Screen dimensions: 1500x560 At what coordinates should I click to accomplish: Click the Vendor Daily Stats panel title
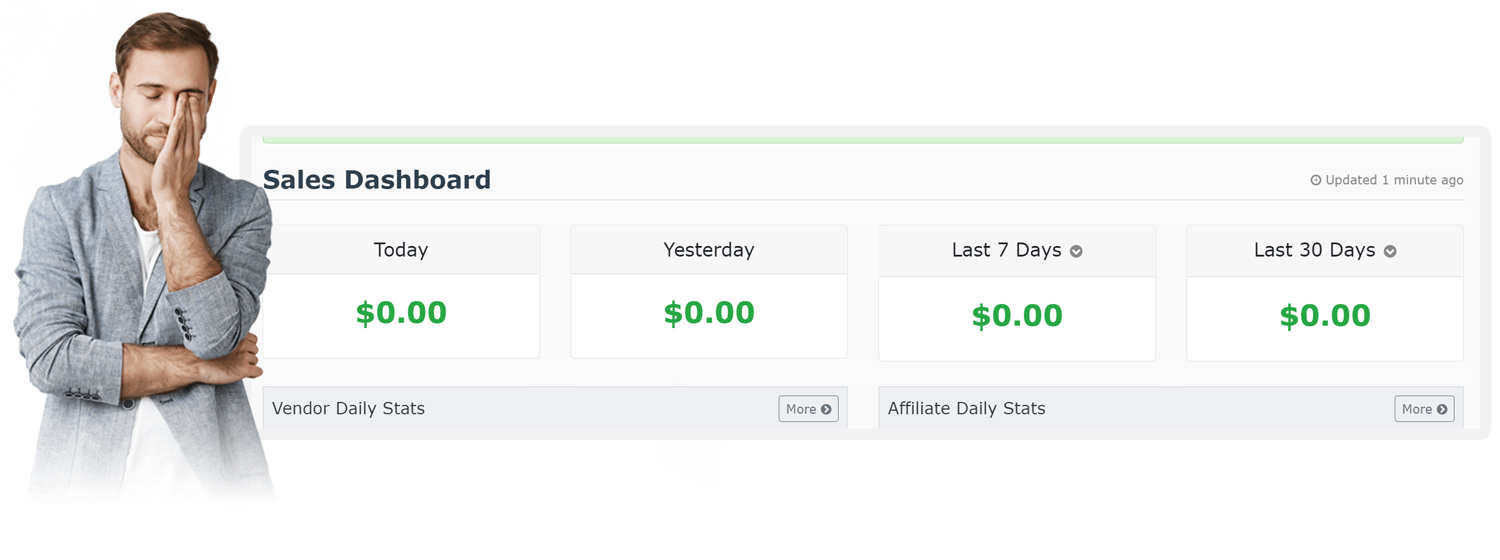[348, 408]
